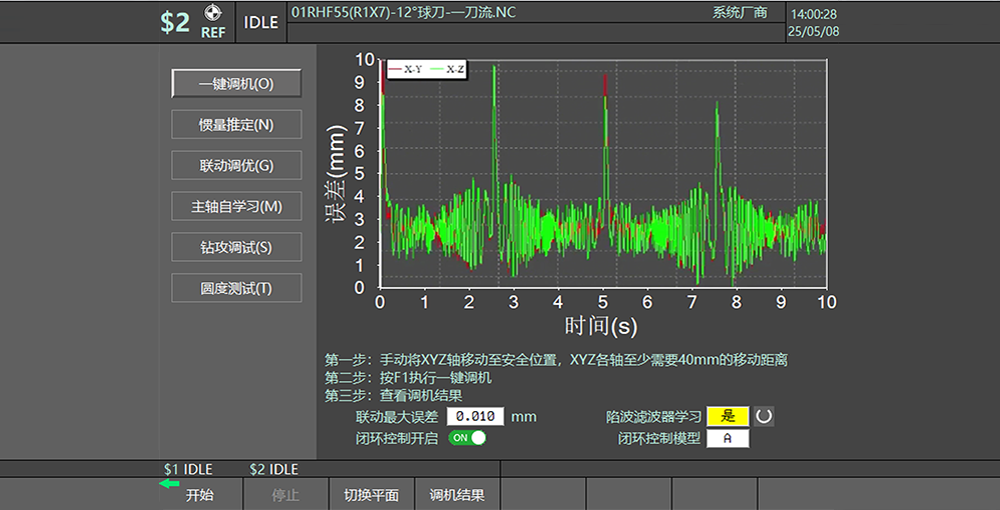Screen dimensions: 1000x510
Task: Open 钻攻调试(S) tuning page
Action: point(236,248)
